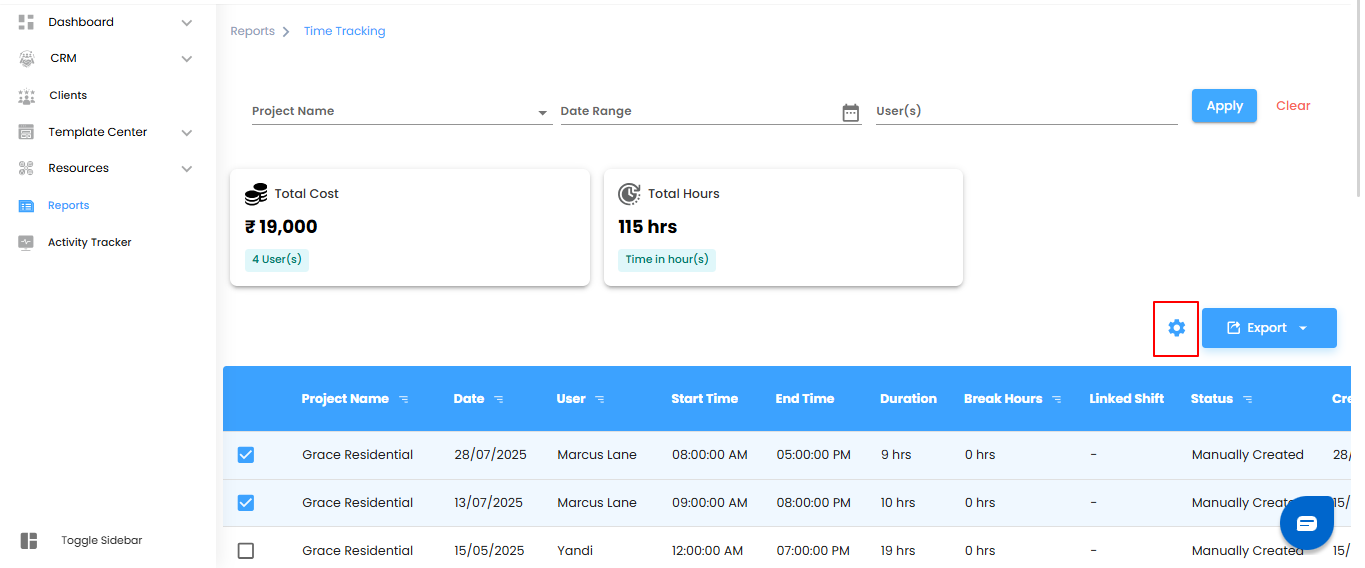Uncheck the 13/07/2025 Marcus Lane row
Image resolution: width=1365 pixels, height=568 pixels.
pos(246,503)
